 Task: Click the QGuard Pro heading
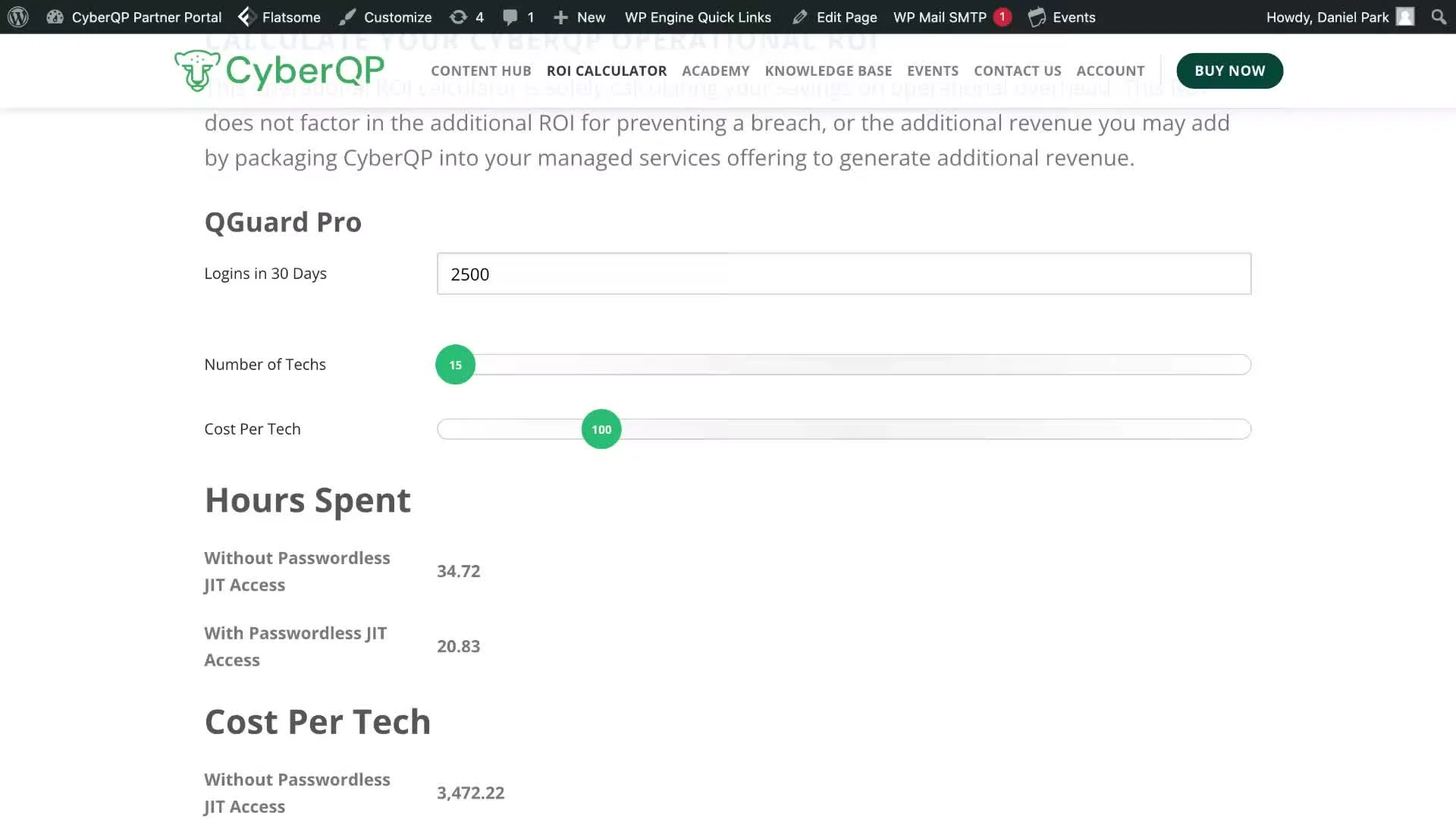coord(283,222)
